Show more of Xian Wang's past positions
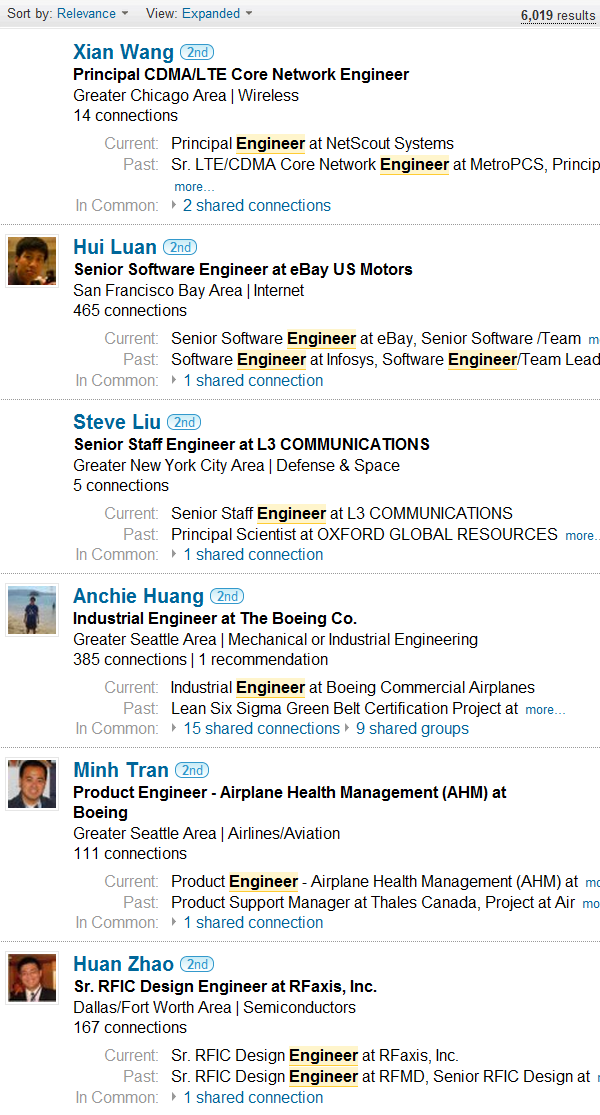600x1115 pixels. pos(194,187)
